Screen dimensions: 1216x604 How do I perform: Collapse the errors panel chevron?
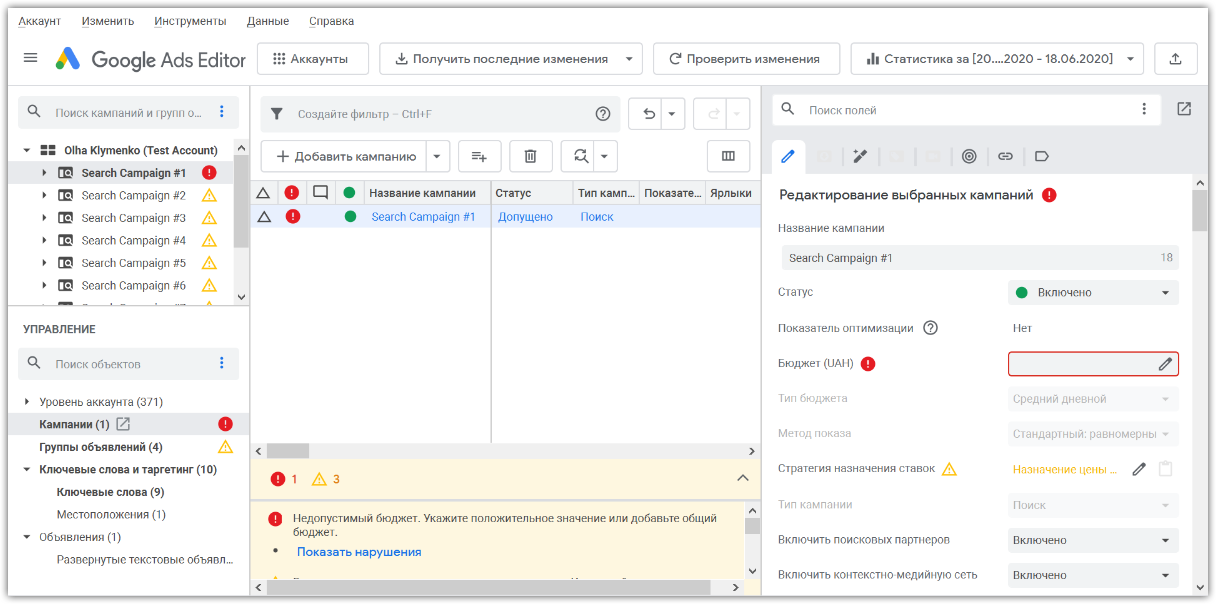[x=742, y=478]
